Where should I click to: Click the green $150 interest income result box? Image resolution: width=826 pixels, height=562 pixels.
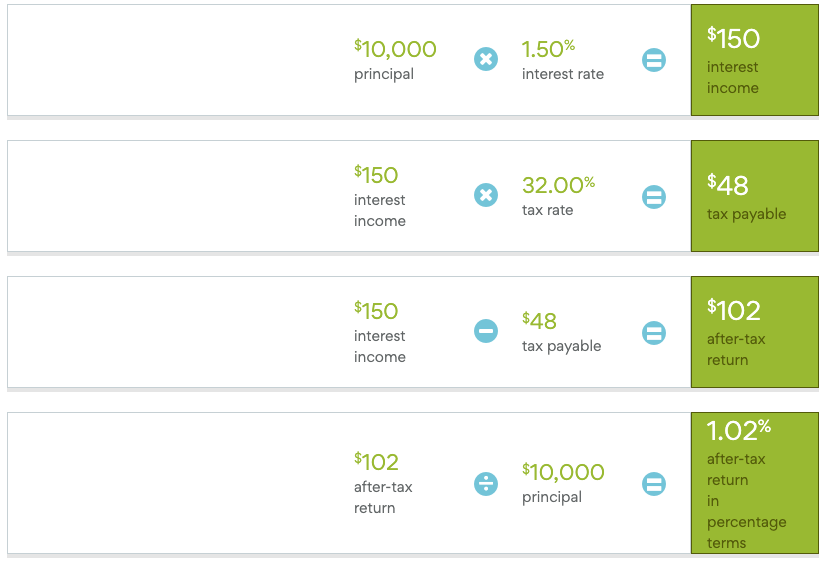pos(754,60)
